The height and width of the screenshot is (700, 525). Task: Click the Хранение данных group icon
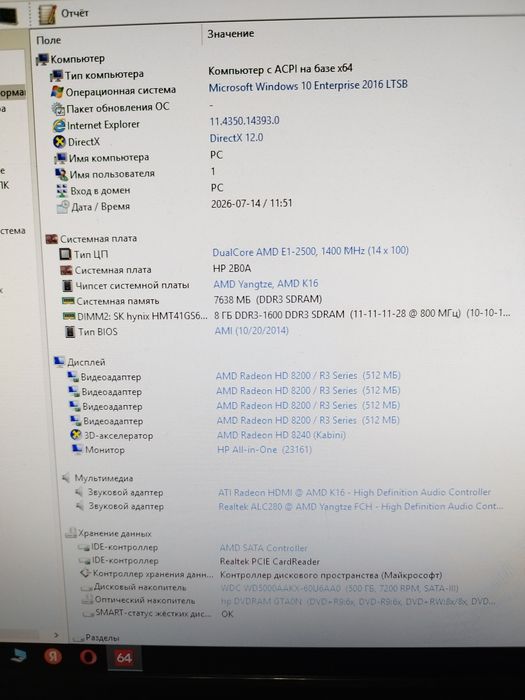click(71, 533)
